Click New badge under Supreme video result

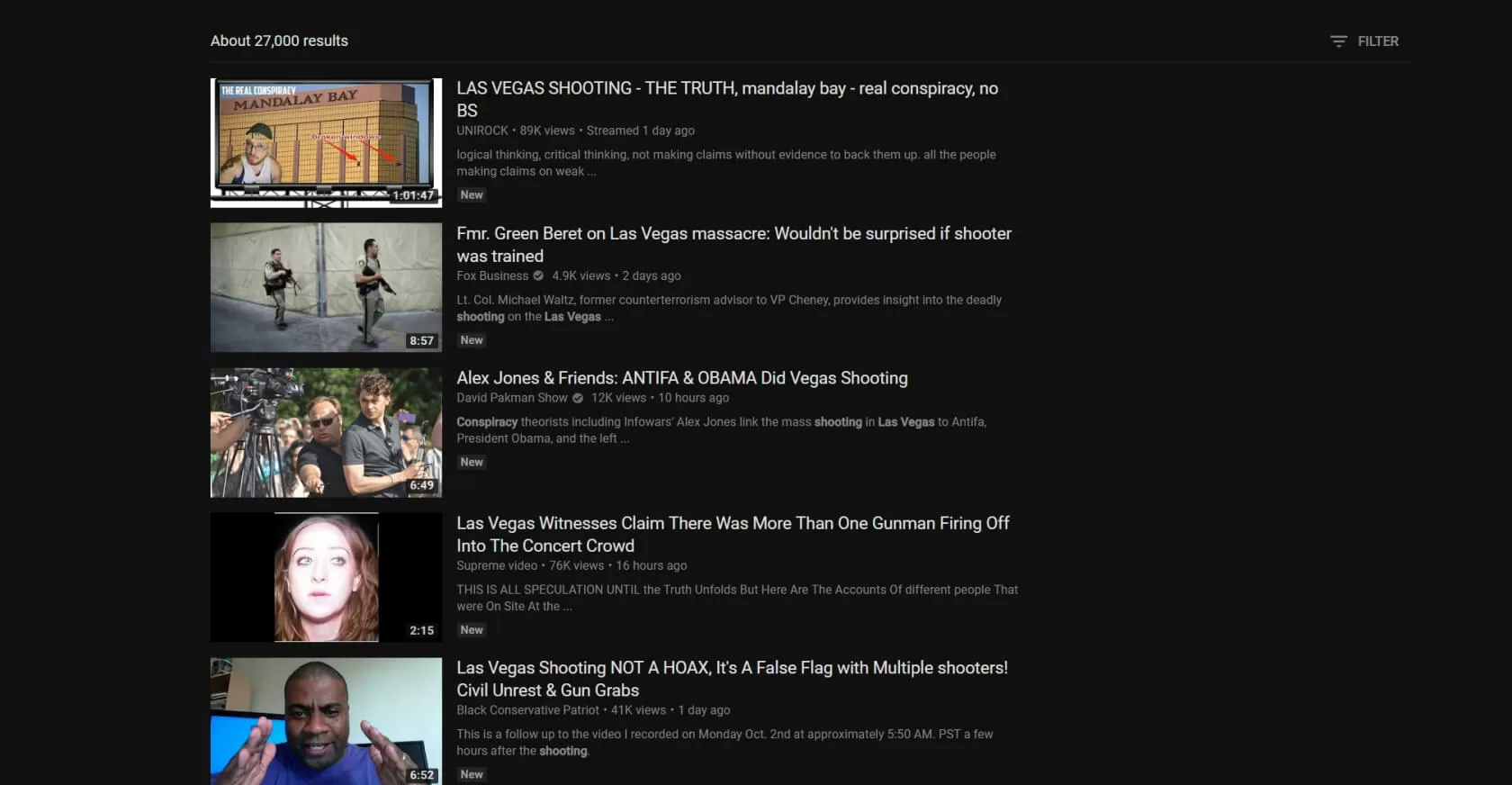pyautogui.click(x=472, y=630)
